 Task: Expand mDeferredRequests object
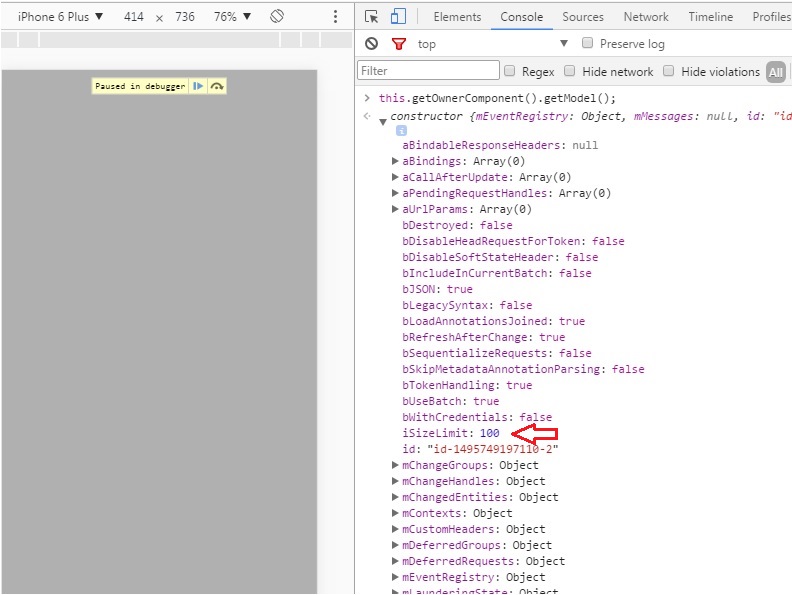(x=395, y=561)
